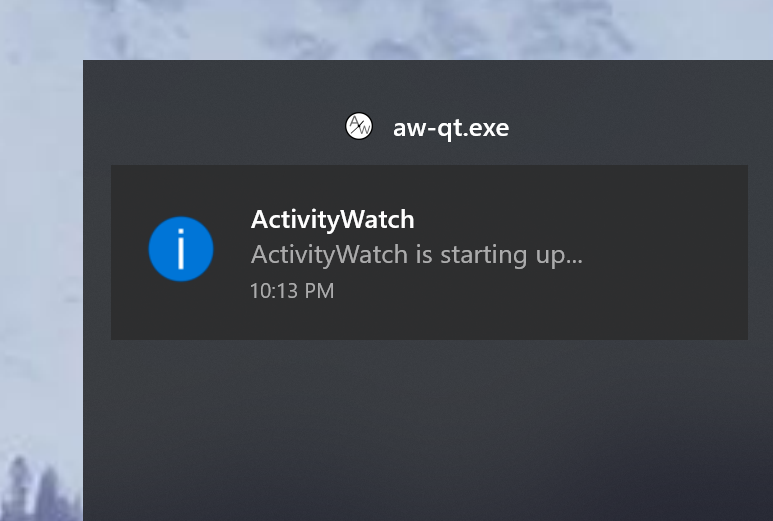Click the white 'i' glyph inside blue circle
Viewport: 773px width, 521px height.
pos(181,249)
